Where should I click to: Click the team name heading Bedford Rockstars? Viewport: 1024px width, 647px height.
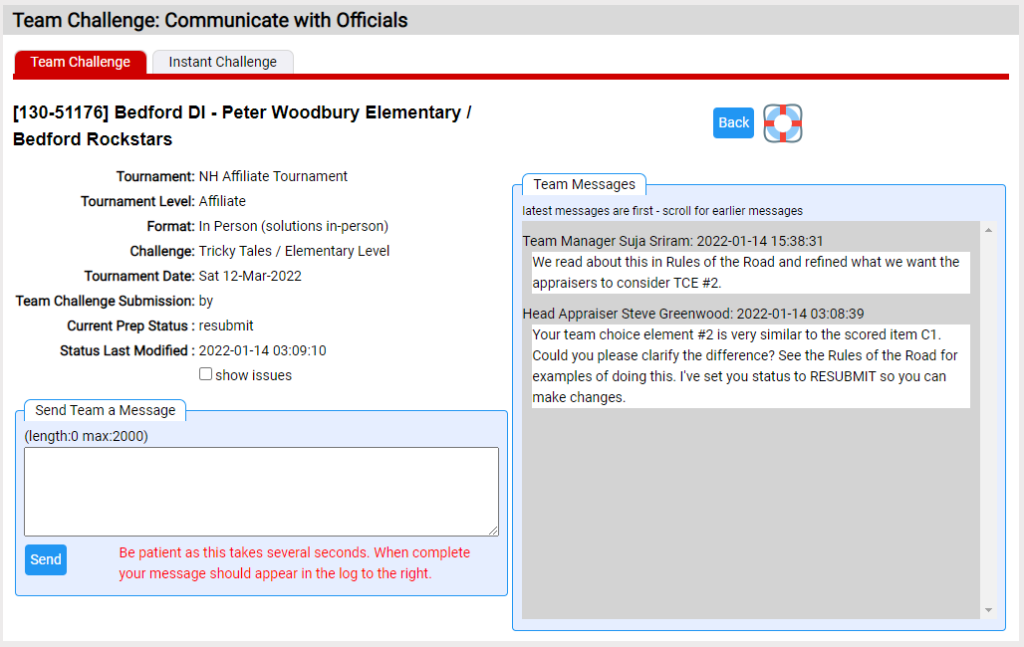(x=93, y=139)
